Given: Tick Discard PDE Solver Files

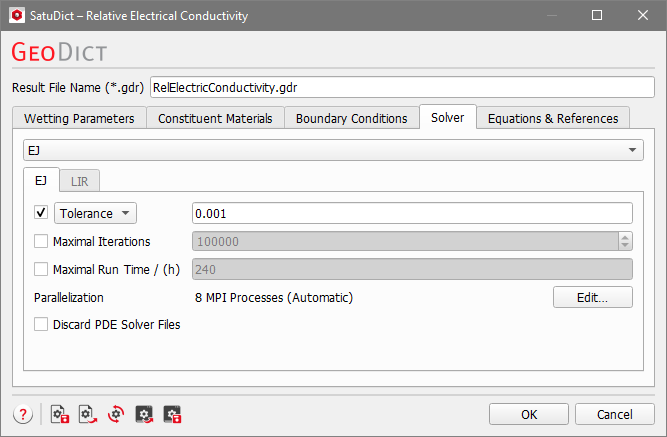Looking at the screenshot, I should click(41, 324).
